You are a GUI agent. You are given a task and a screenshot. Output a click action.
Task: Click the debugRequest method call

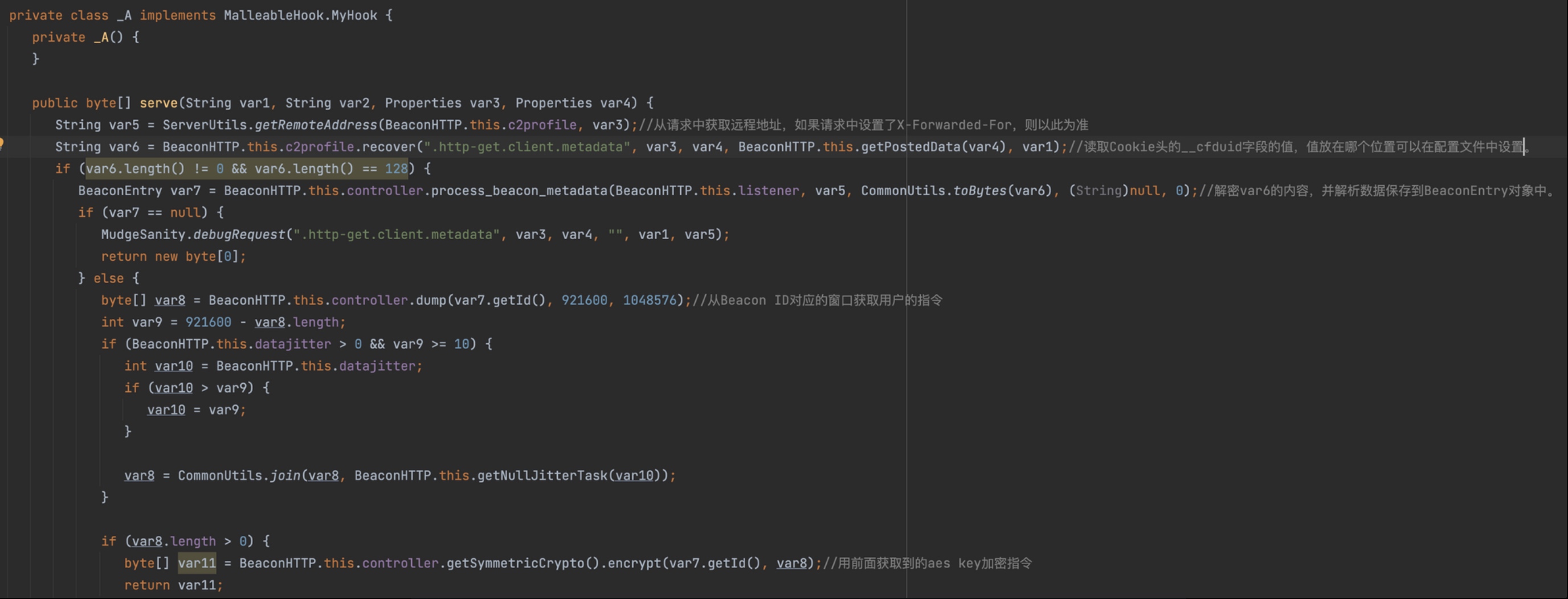[x=239, y=234]
